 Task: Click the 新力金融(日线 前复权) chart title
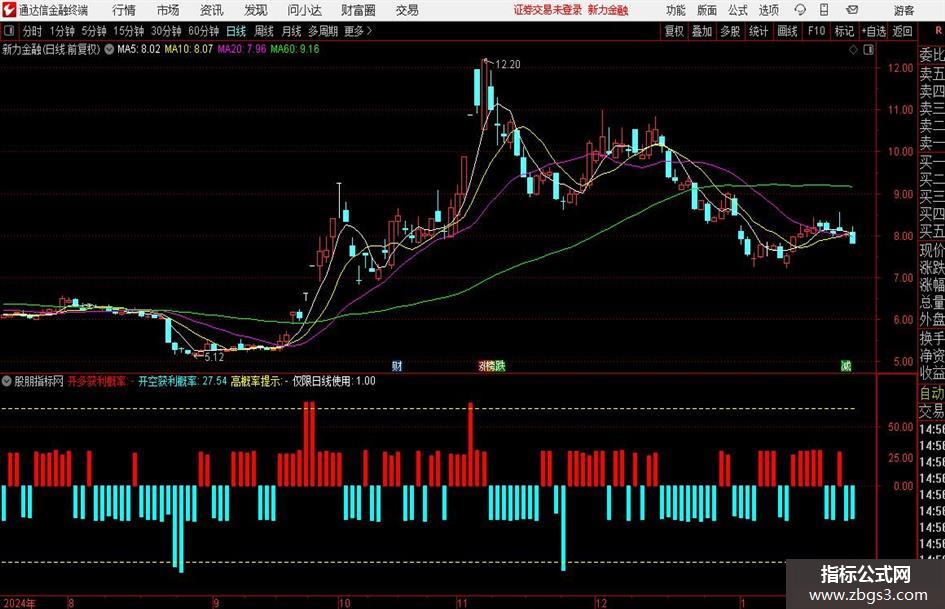point(51,49)
